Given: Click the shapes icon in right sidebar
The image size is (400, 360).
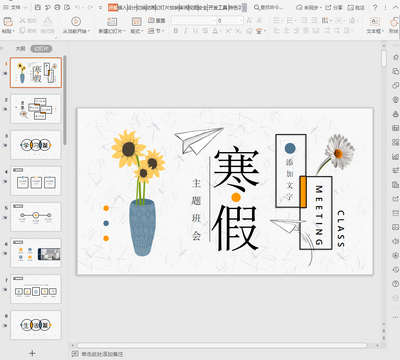Looking at the screenshot, I should click(x=395, y=85).
